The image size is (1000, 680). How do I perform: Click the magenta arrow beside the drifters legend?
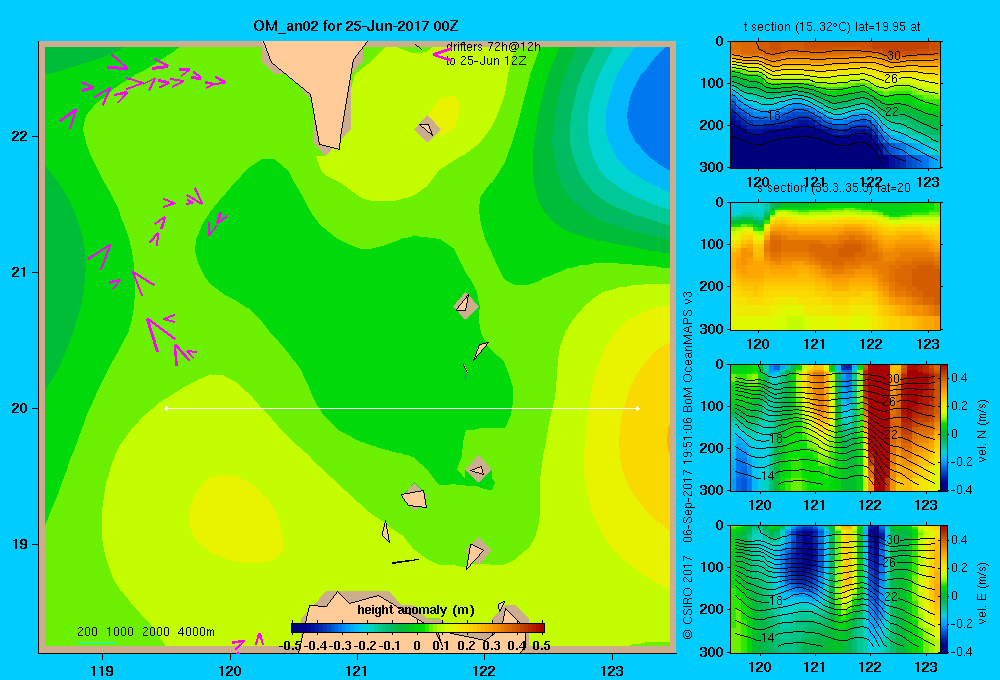pos(441,55)
